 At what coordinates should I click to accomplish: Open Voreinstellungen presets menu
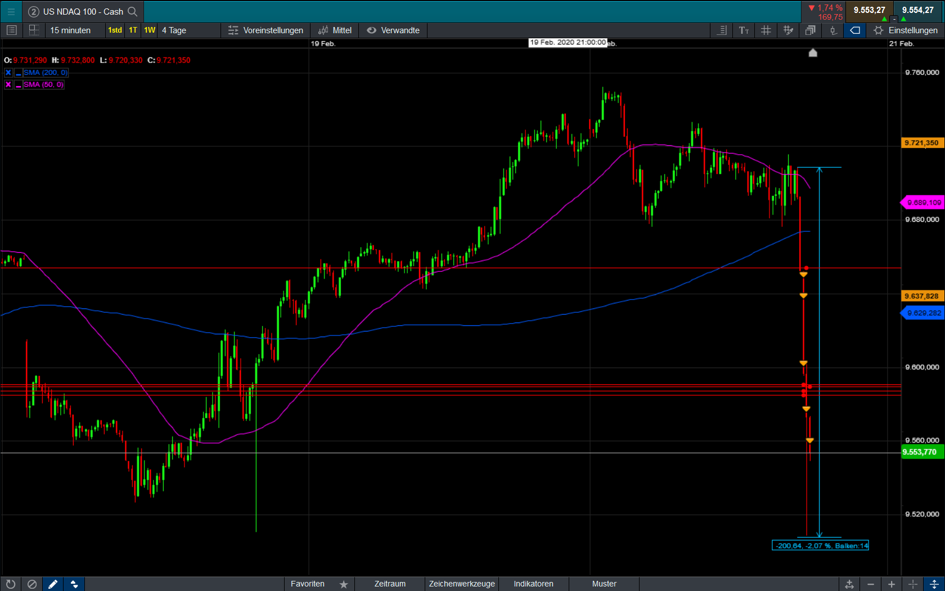pyautogui.click(x=266, y=30)
